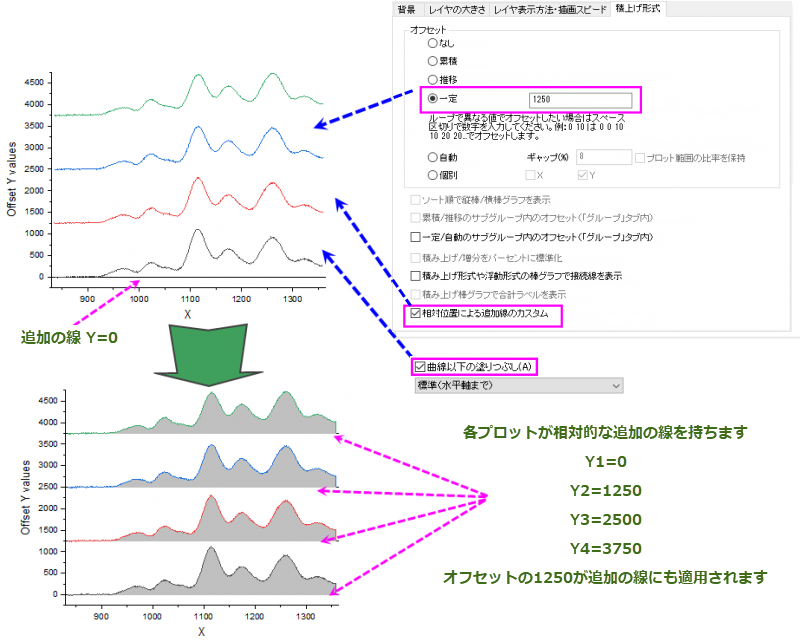
Task: Open the レイヤの大きさ tab
Action: 457,10
